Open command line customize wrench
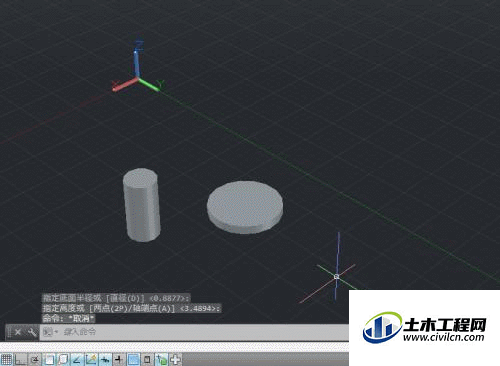Image resolution: width=500 pixels, height=366 pixels. pyautogui.click(x=32, y=332)
